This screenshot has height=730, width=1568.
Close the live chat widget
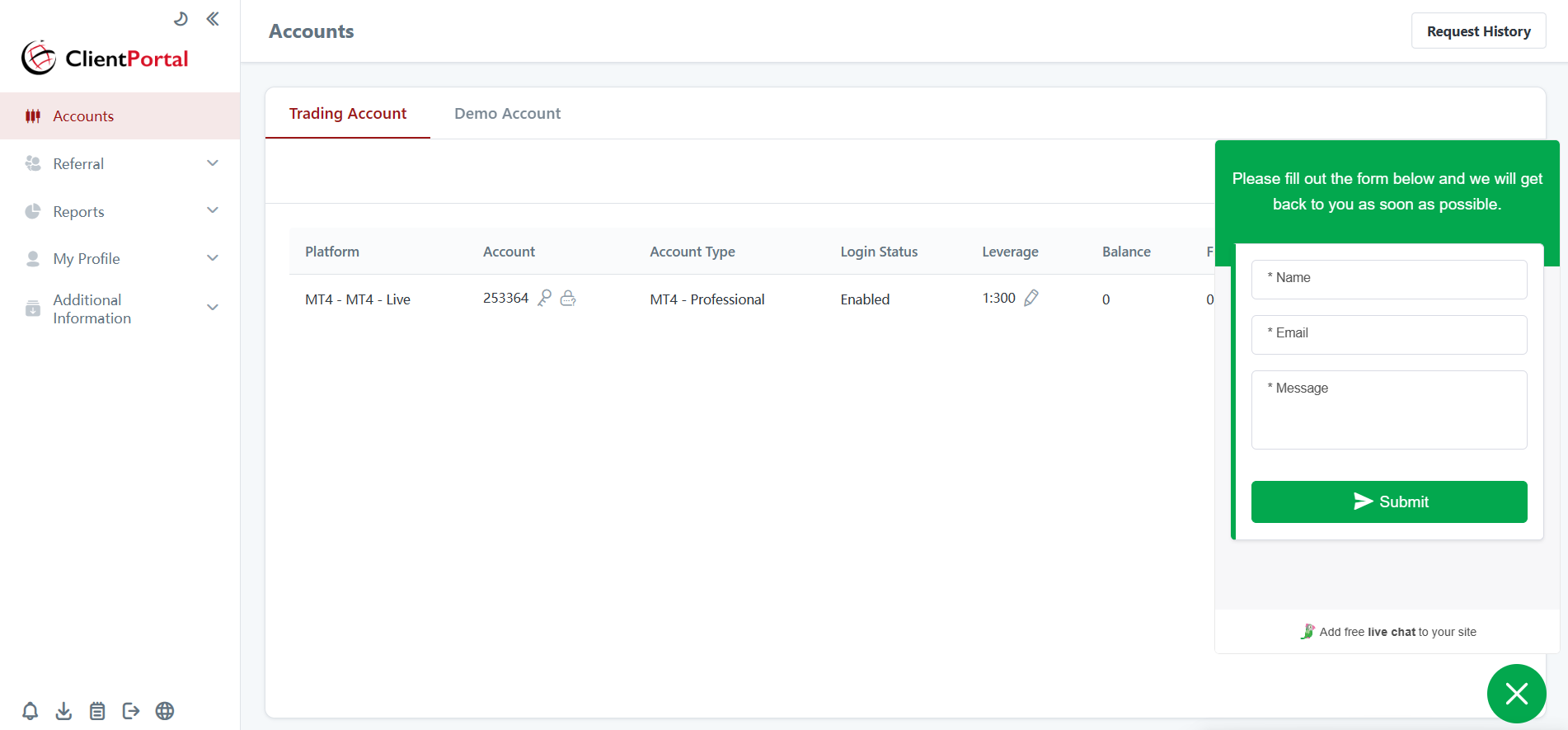tap(1516, 694)
